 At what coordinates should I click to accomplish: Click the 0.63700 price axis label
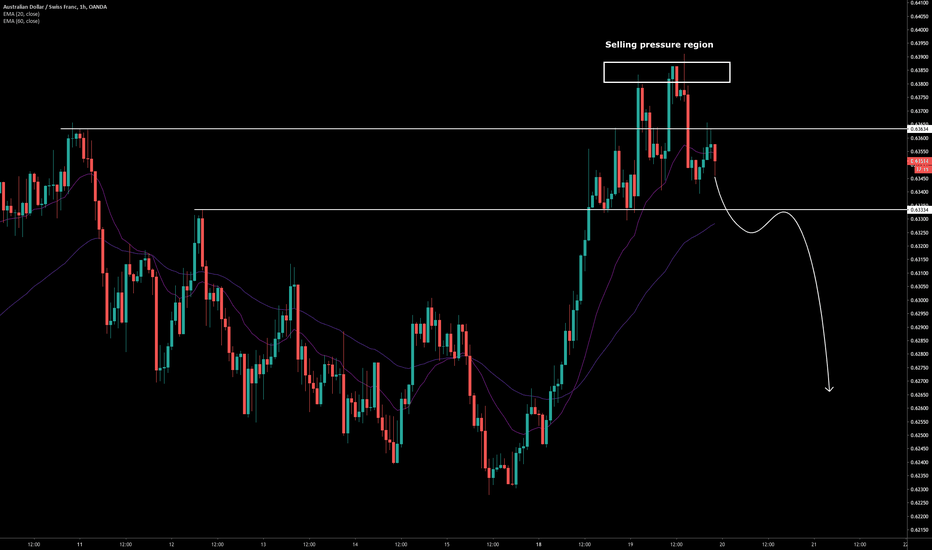pyautogui.click(x=920, y=111)
